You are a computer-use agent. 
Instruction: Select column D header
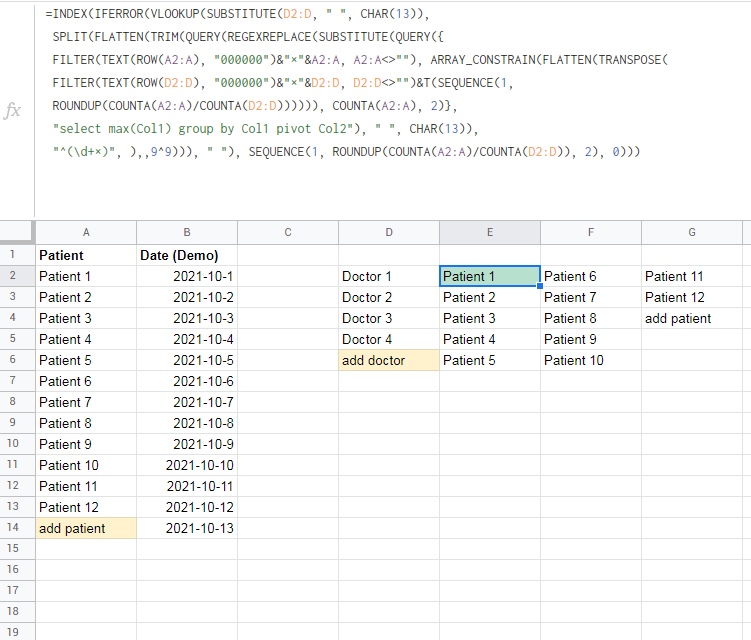coord(389,232)
